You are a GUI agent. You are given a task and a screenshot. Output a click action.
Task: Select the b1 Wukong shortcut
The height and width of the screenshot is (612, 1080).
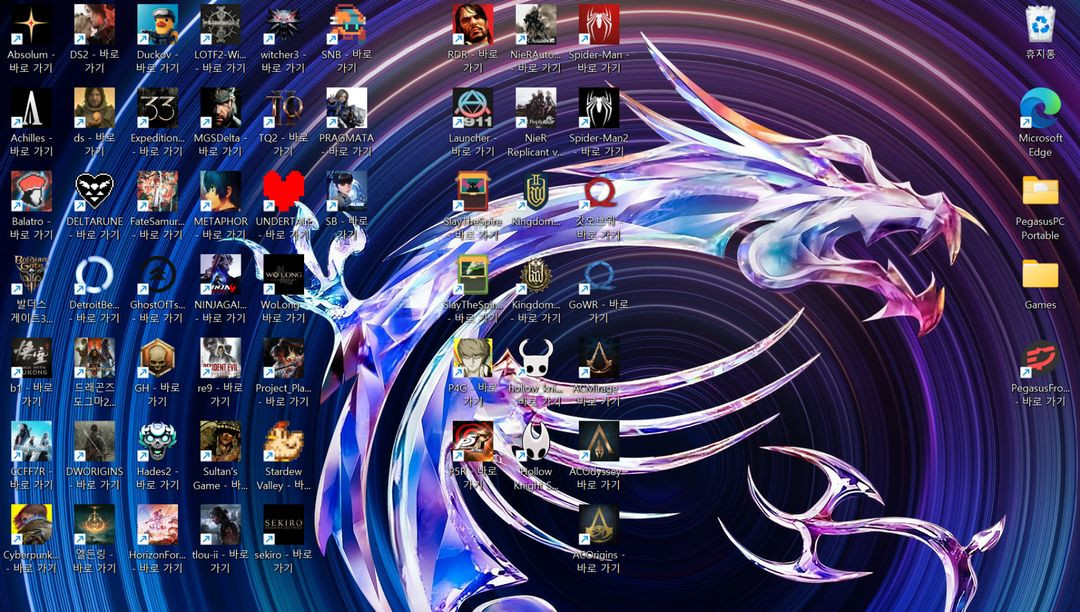tap(31, 358)
